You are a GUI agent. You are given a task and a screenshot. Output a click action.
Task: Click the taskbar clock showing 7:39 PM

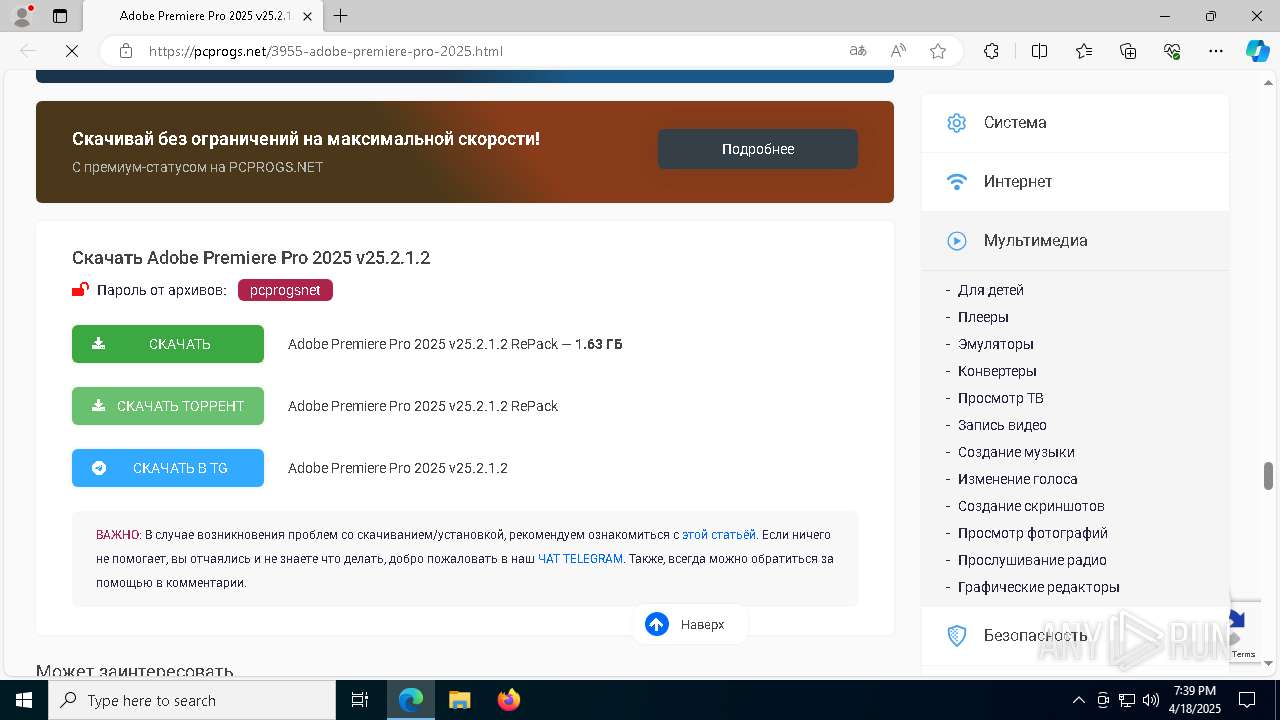[1195, 700]
